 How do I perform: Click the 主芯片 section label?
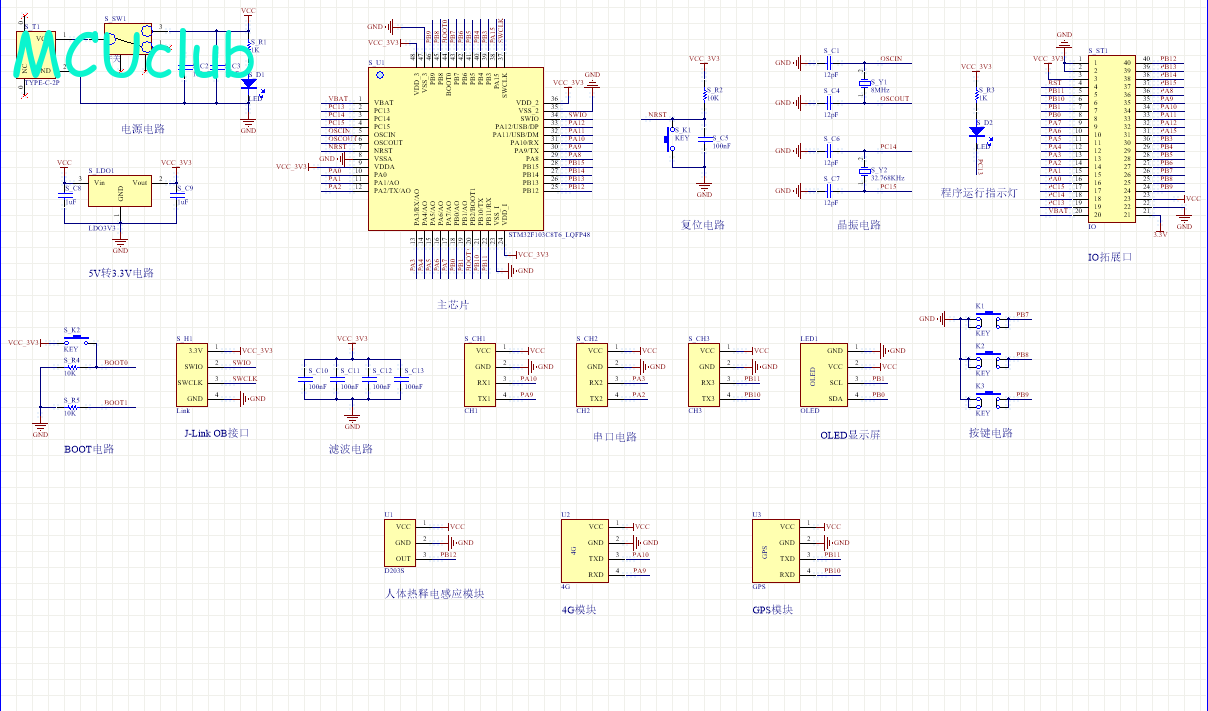[x=453, y=305]
